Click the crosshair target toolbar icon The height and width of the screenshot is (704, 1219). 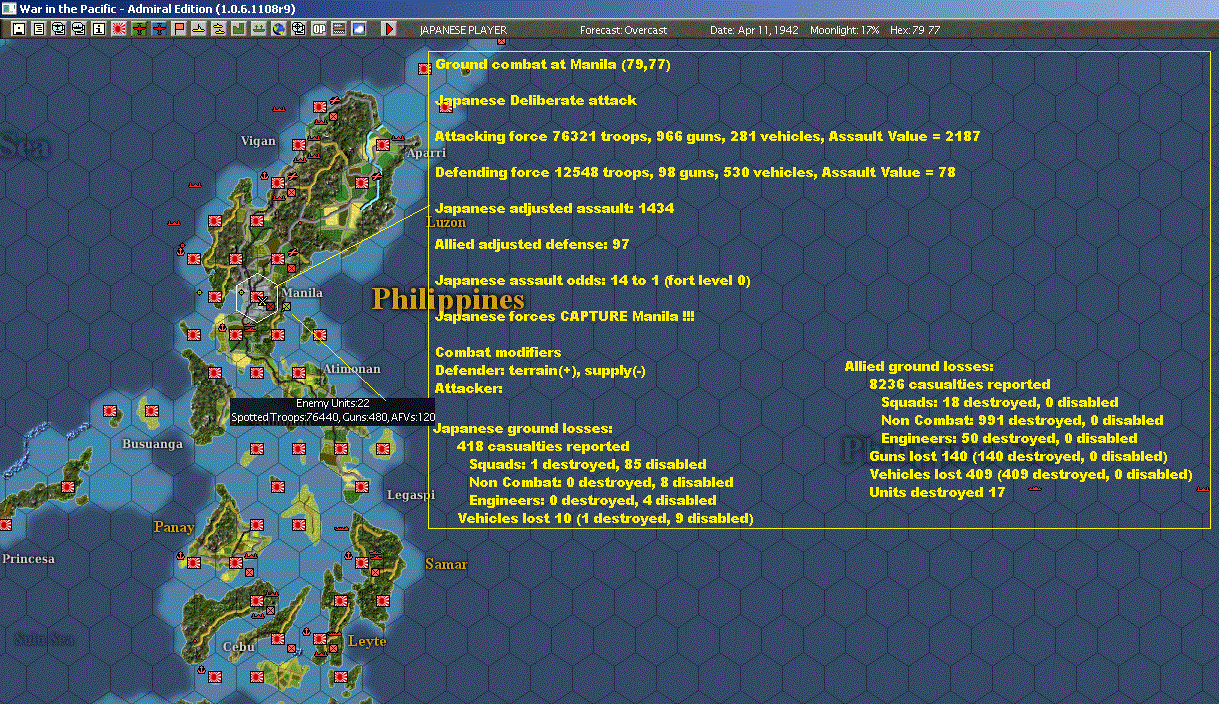tap(298, 29)
